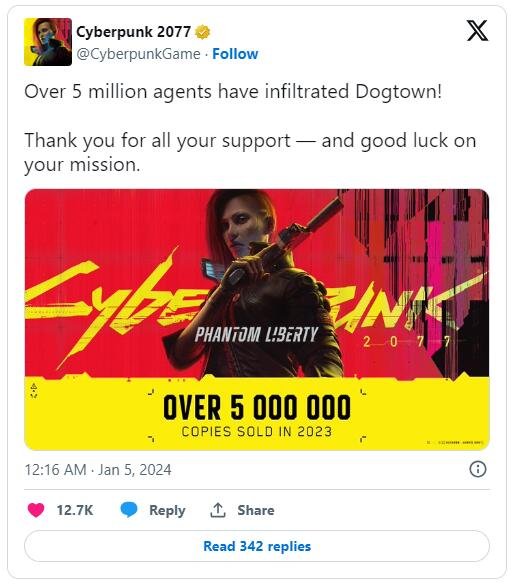
Task: Click the share upload arrow icon
Action: point(218,510)
